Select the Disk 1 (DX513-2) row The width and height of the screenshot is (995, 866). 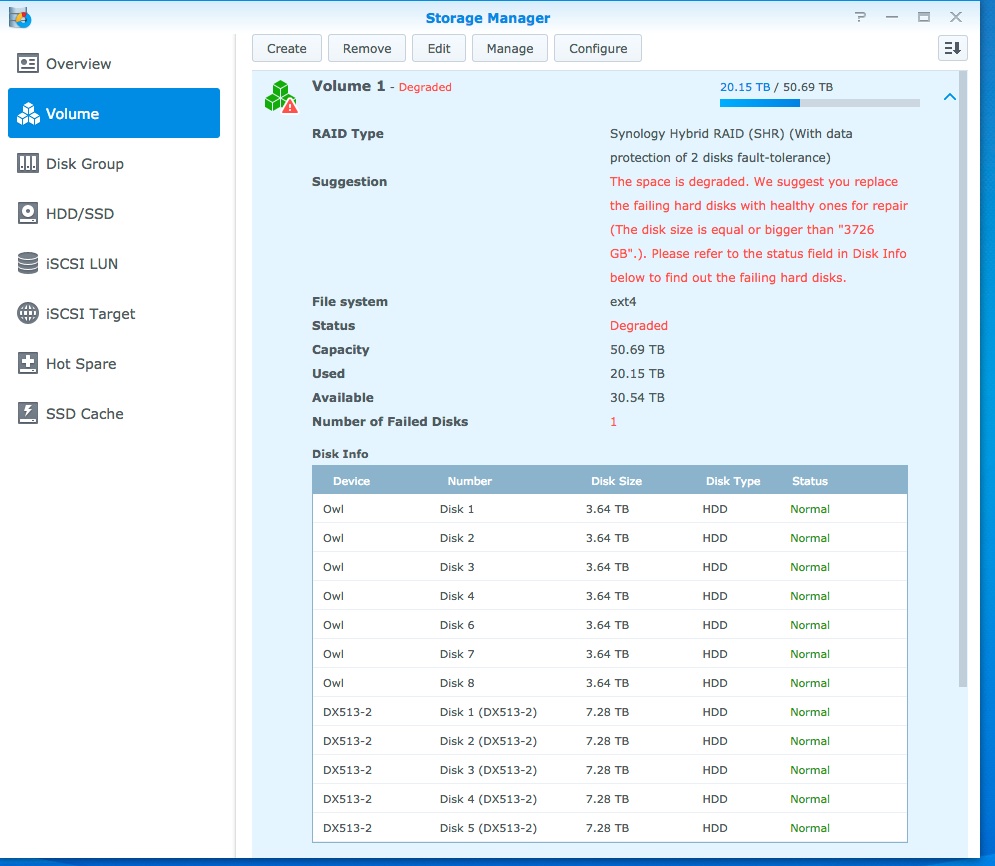tap(610, 712)
